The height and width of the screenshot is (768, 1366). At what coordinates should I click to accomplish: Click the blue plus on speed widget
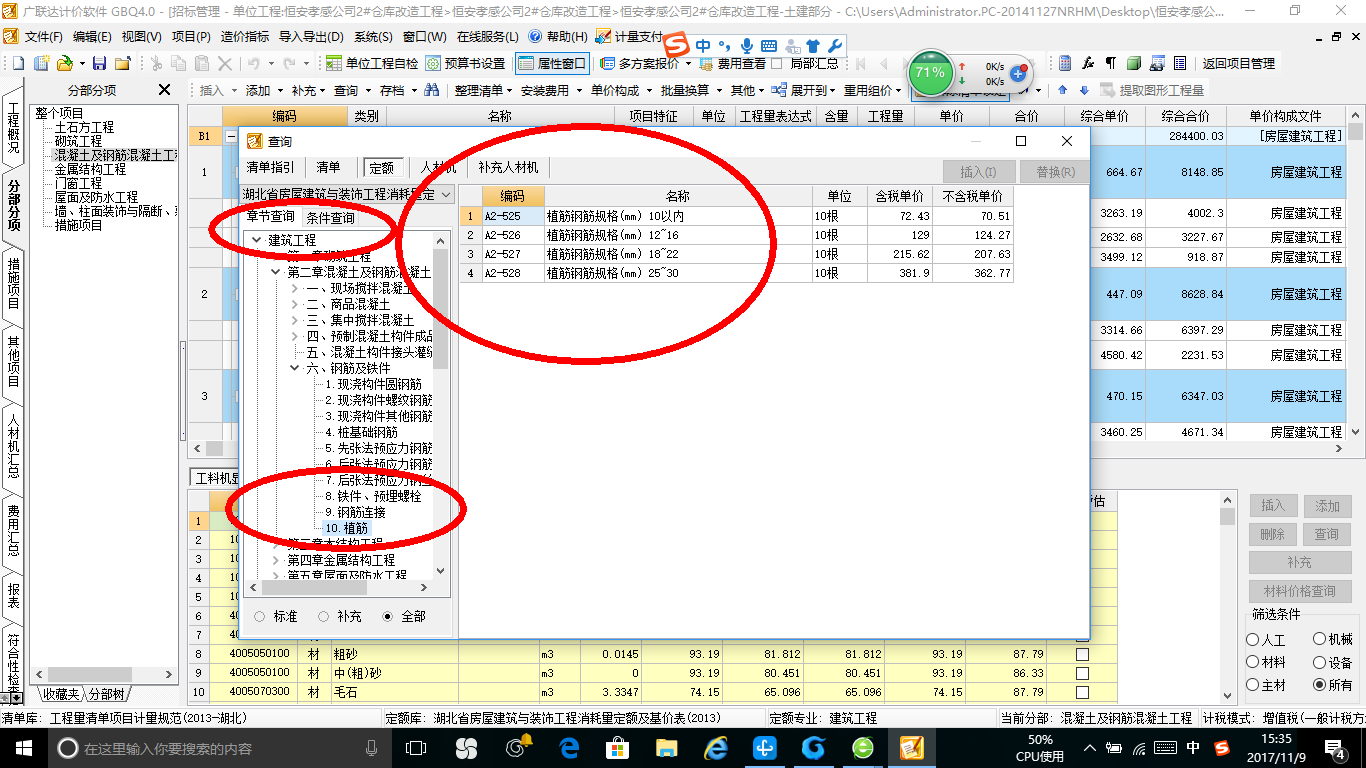pos(1018,74)
